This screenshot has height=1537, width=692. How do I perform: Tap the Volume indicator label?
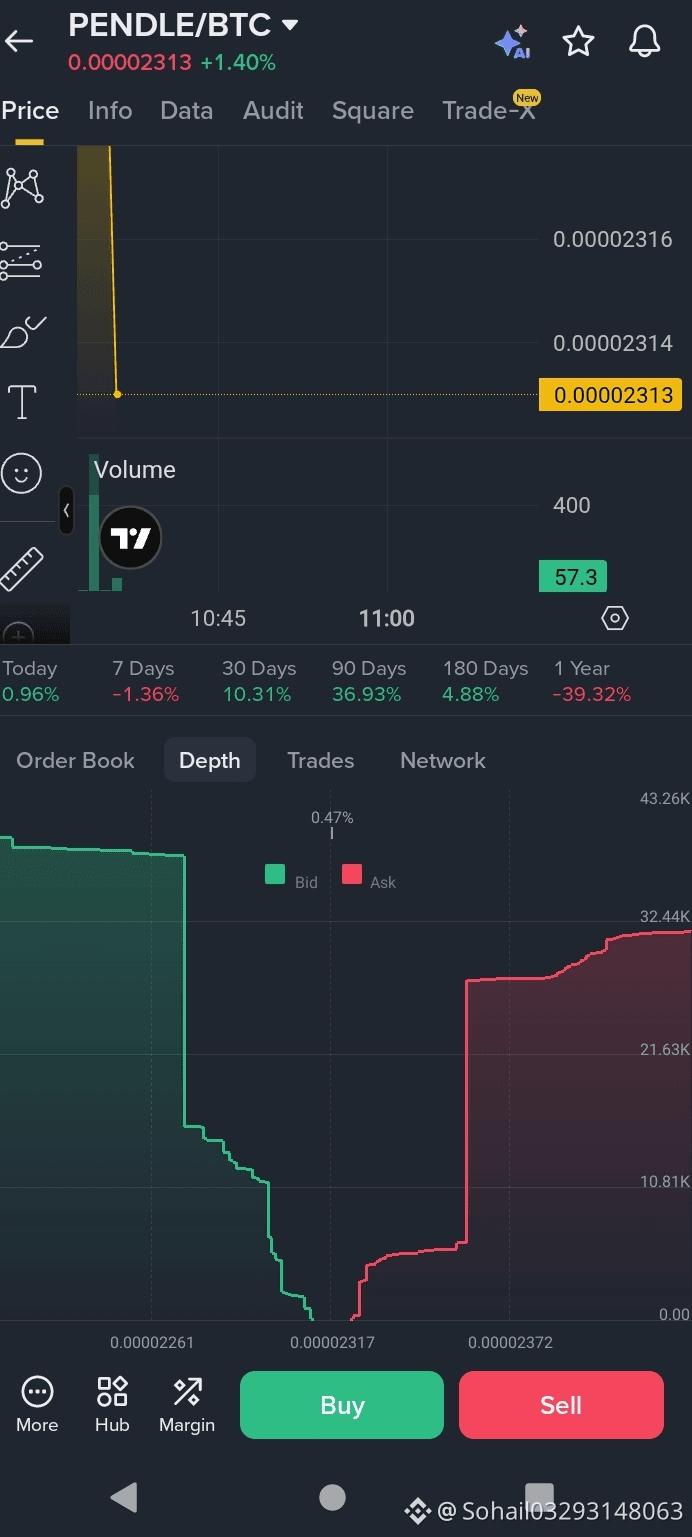pos(134,470)
